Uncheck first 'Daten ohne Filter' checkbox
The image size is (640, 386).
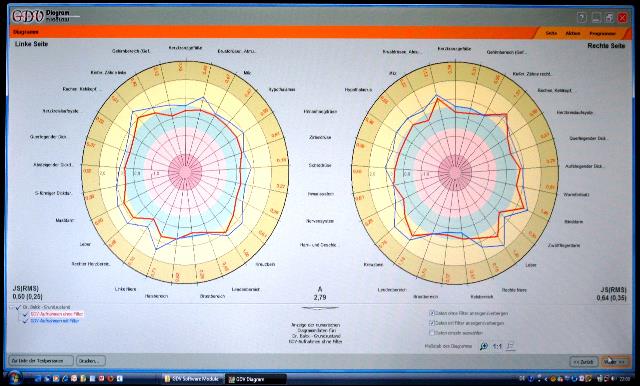coord(432,313)
